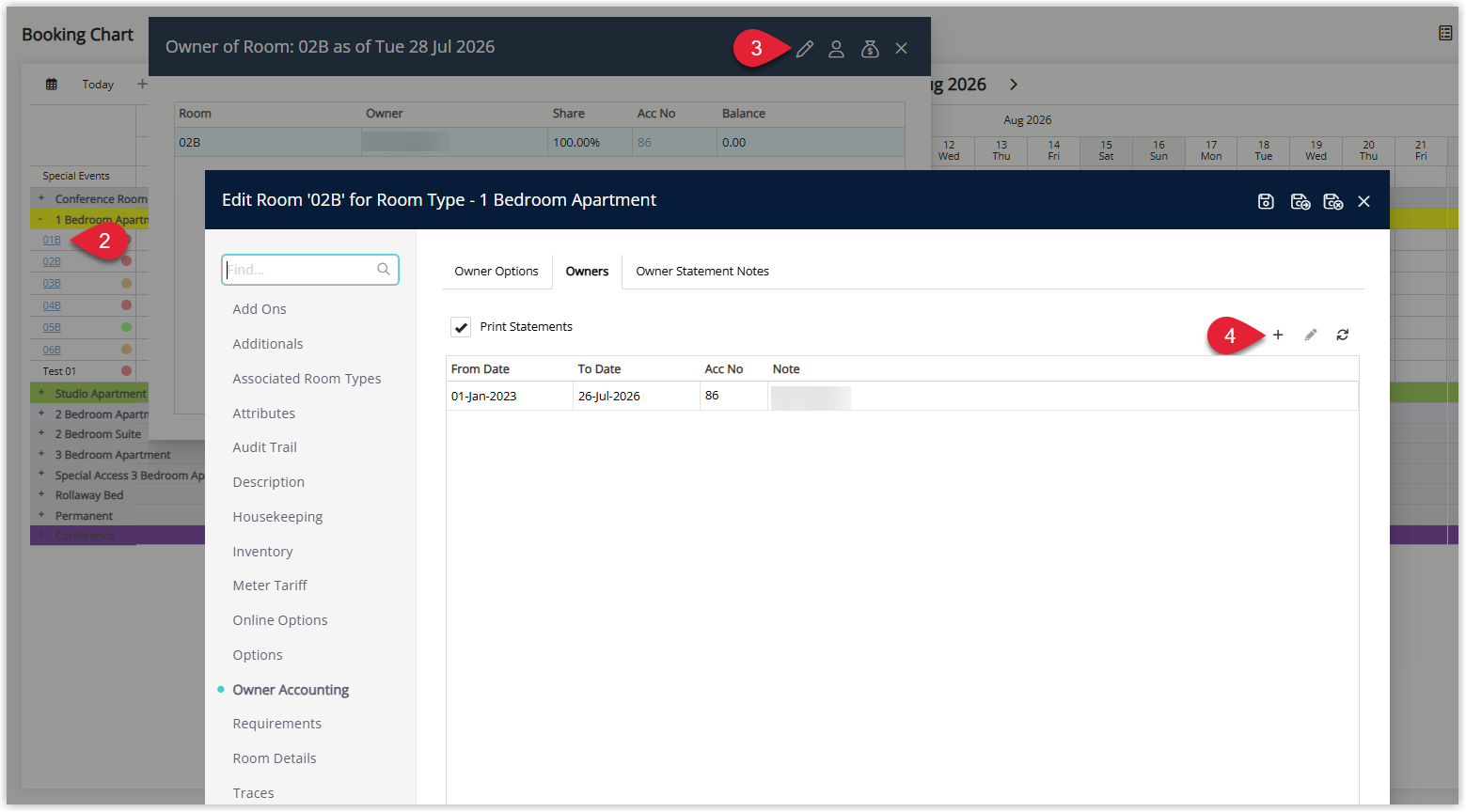Open room 04B link in Booking Chart

tap(52, 306)
